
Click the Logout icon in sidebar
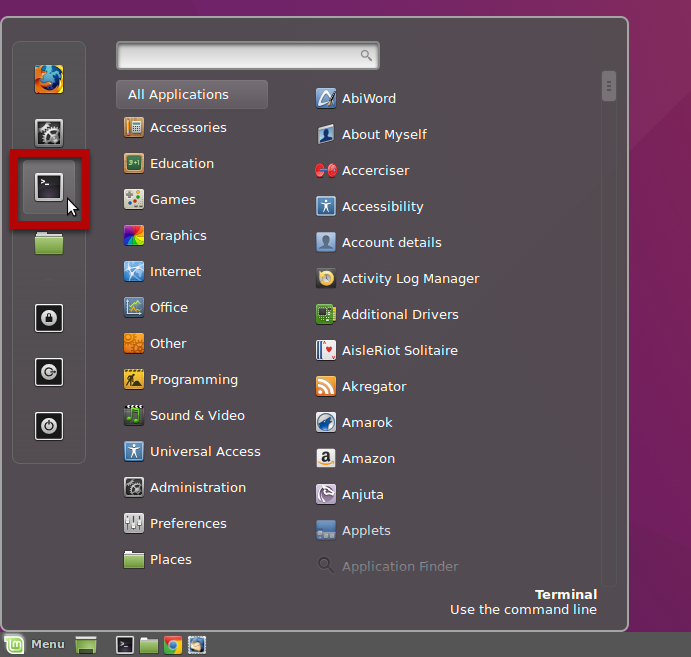click(x=49, y=372)
